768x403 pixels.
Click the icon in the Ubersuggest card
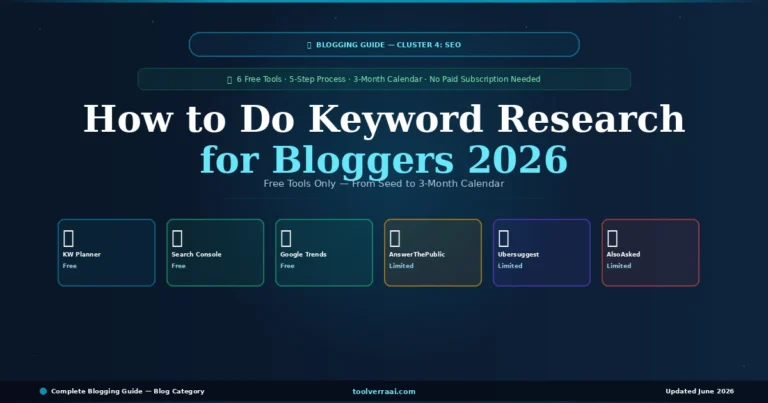pyautogui.click(x=504, y=238)
